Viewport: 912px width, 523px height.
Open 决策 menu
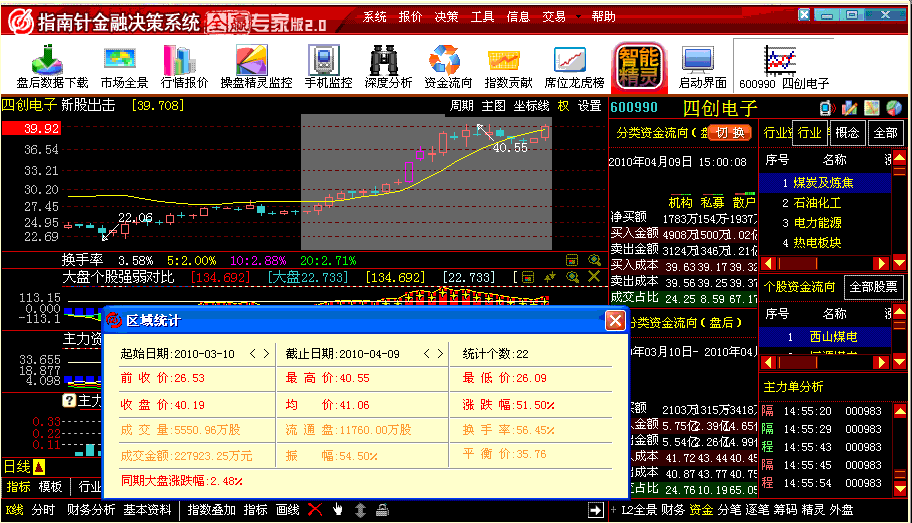(x=446, y=17)
